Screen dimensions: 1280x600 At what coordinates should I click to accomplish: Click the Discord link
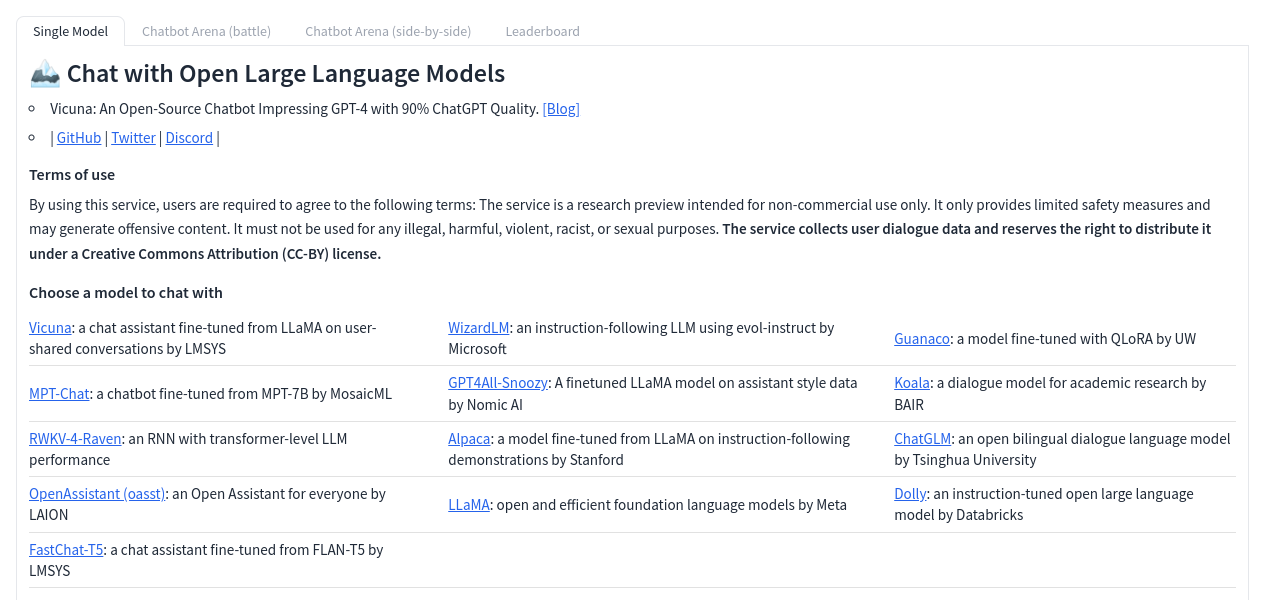click(x=189, y=138)
